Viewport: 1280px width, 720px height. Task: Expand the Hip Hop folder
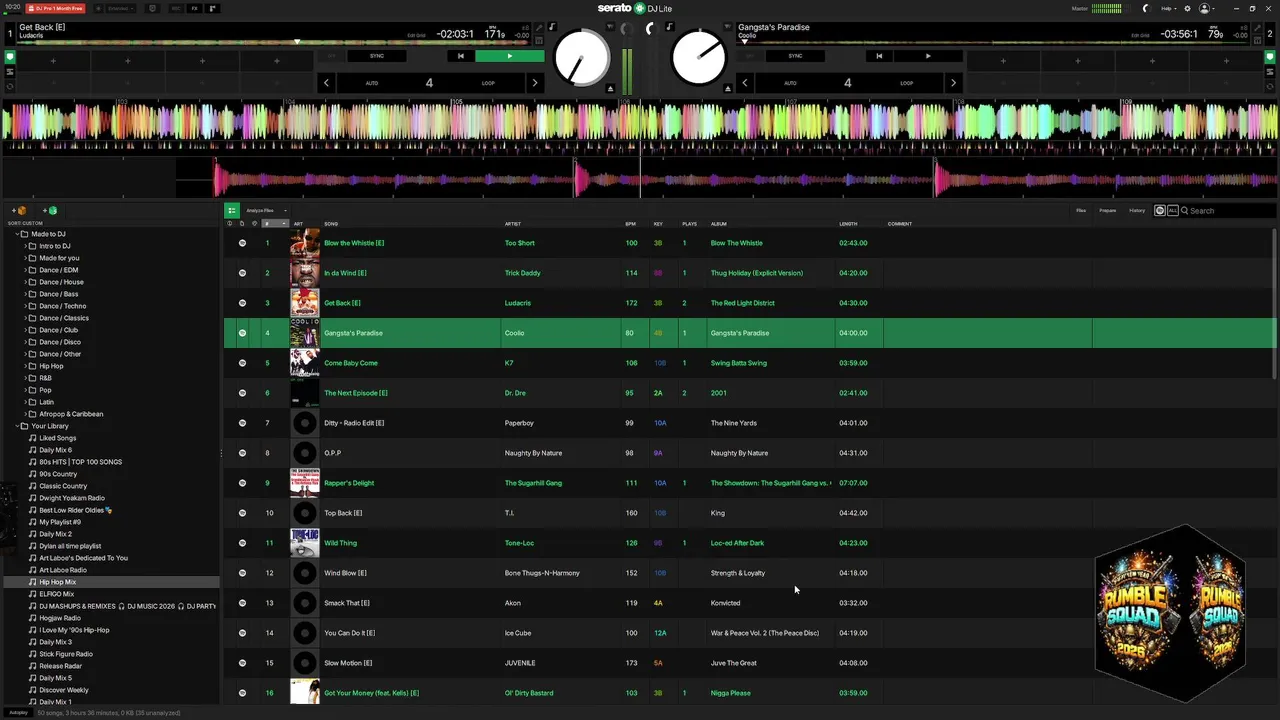[26, 366]
